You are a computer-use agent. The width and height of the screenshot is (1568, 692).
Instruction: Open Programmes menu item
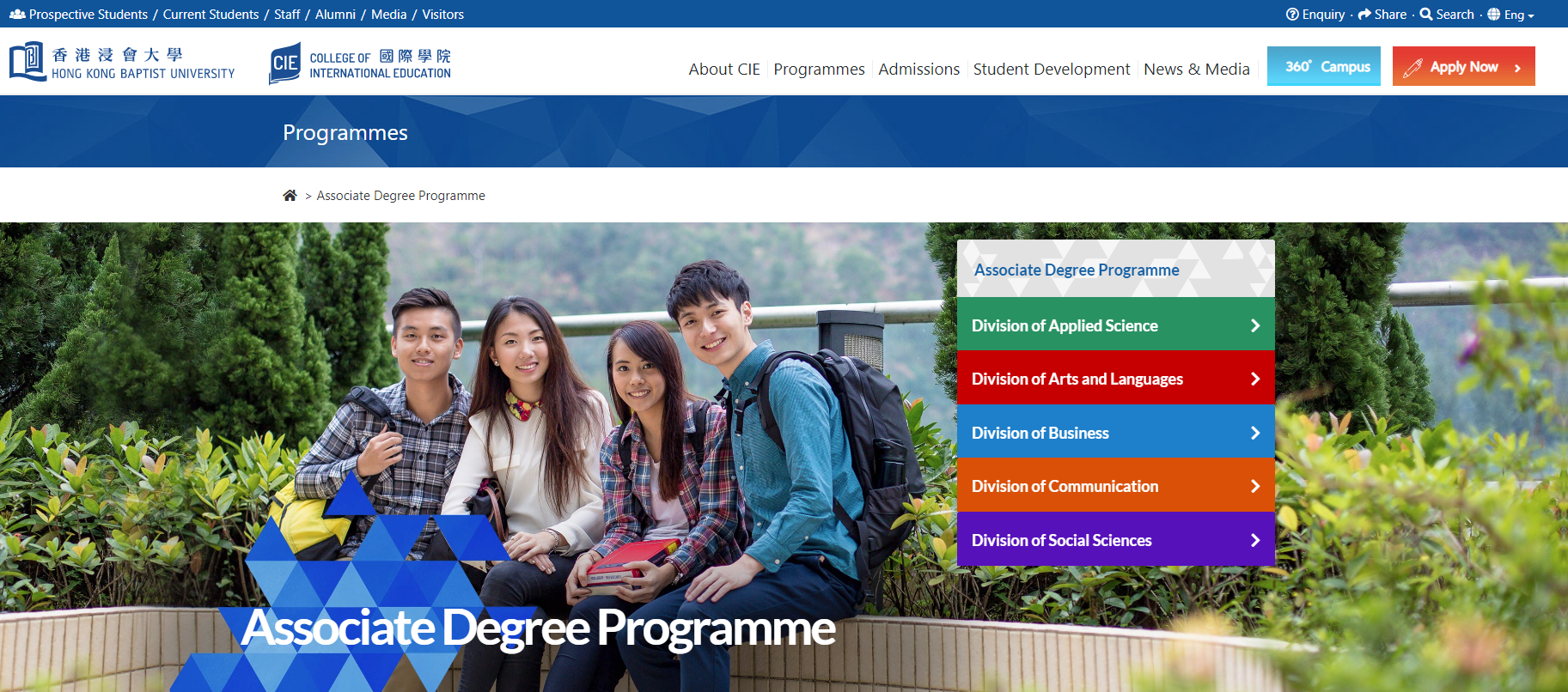819,70
